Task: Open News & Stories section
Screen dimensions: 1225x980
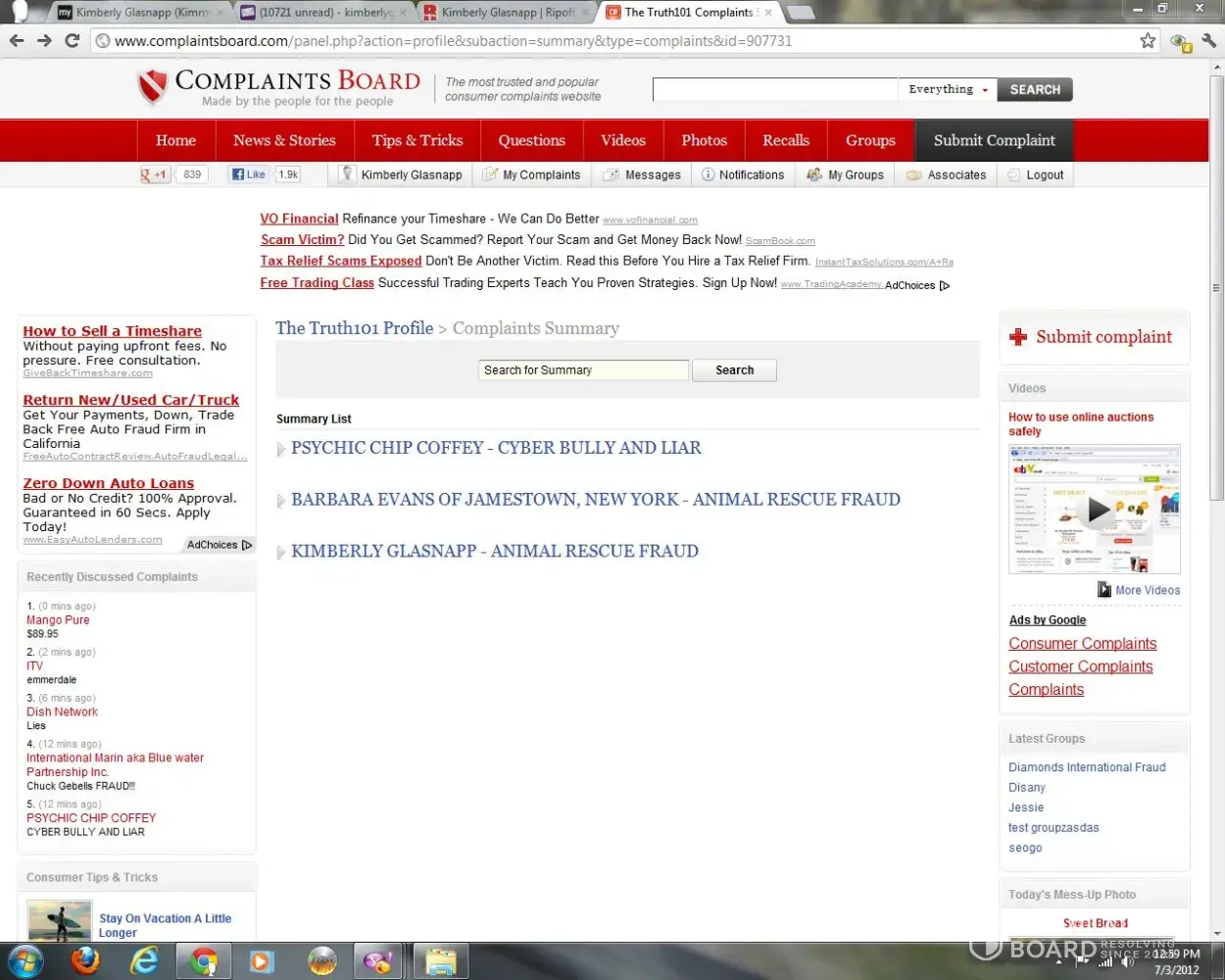Action: (x=284, y=140)
